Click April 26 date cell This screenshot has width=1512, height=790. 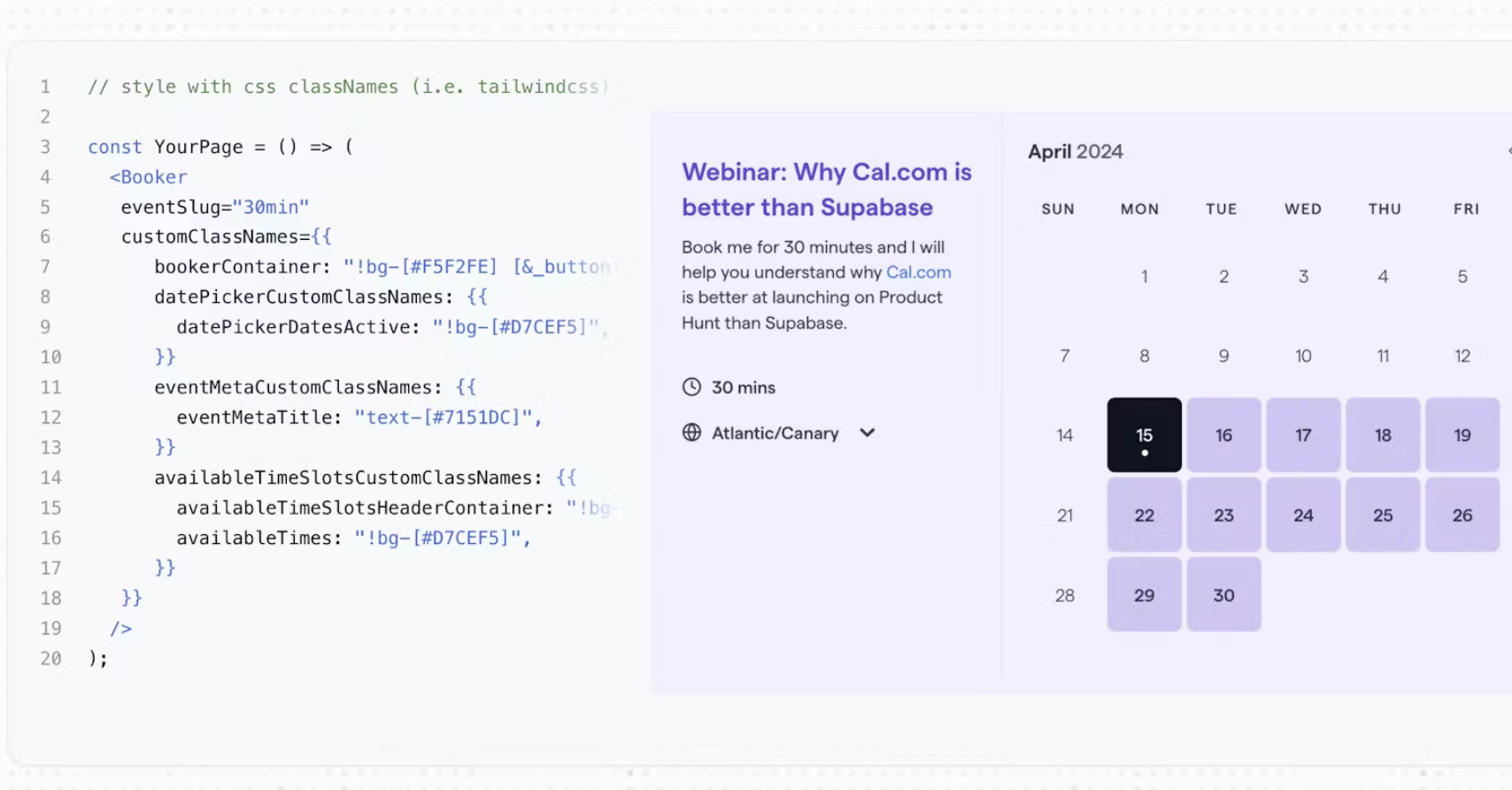point(1462,515)
